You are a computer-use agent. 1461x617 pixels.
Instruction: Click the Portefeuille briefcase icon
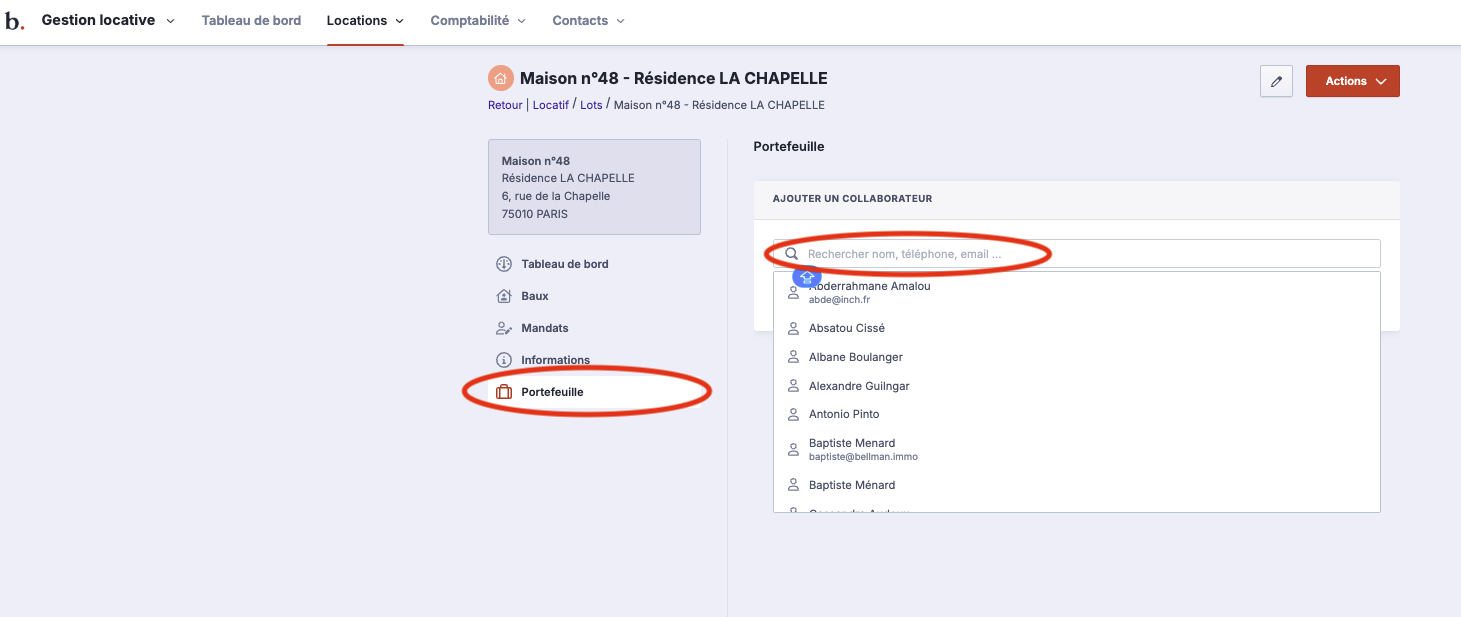(504, 392)
